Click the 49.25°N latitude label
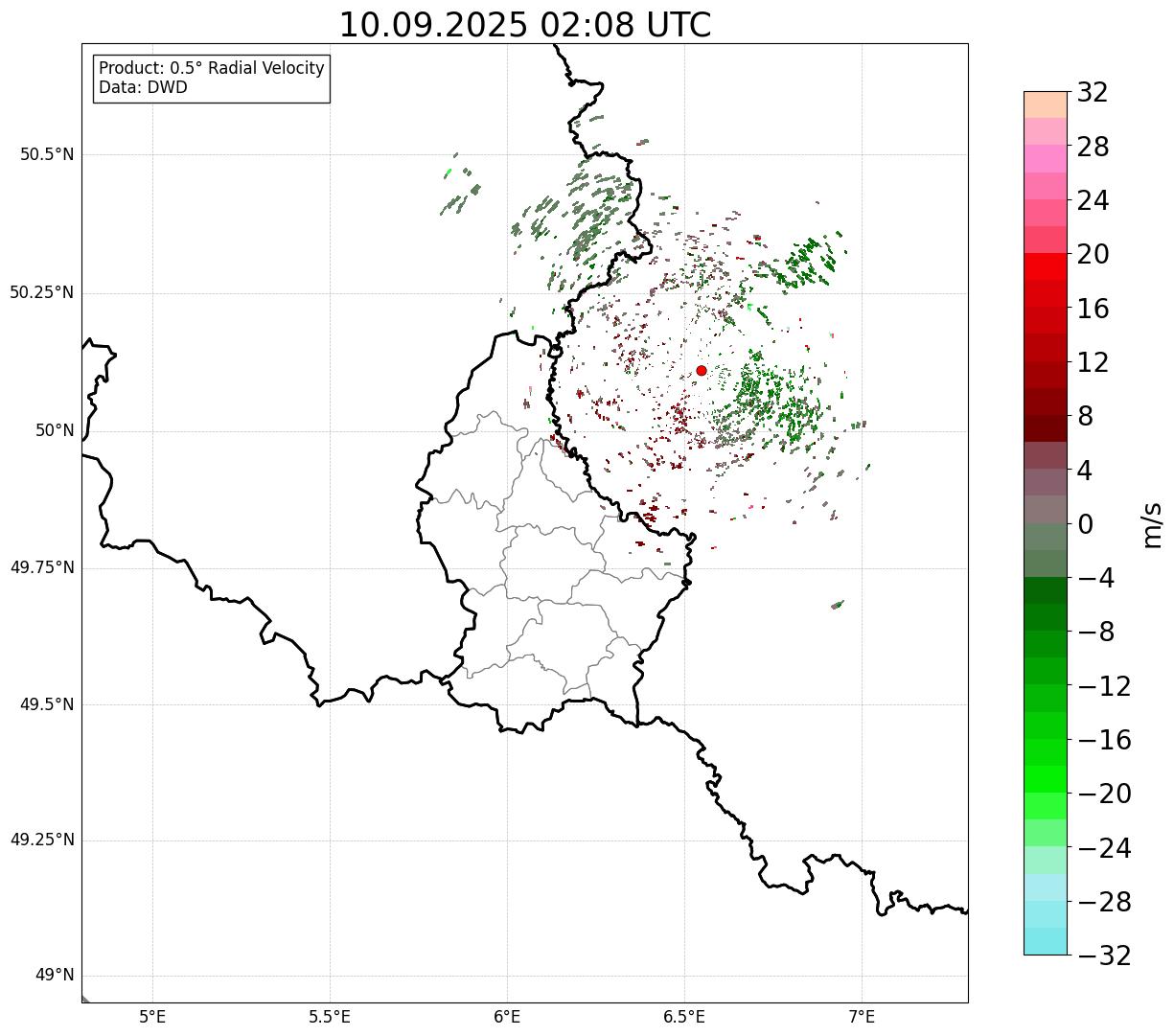Image resolution: width=1174 pixels, height=1036 pixels. click(42, 840)
